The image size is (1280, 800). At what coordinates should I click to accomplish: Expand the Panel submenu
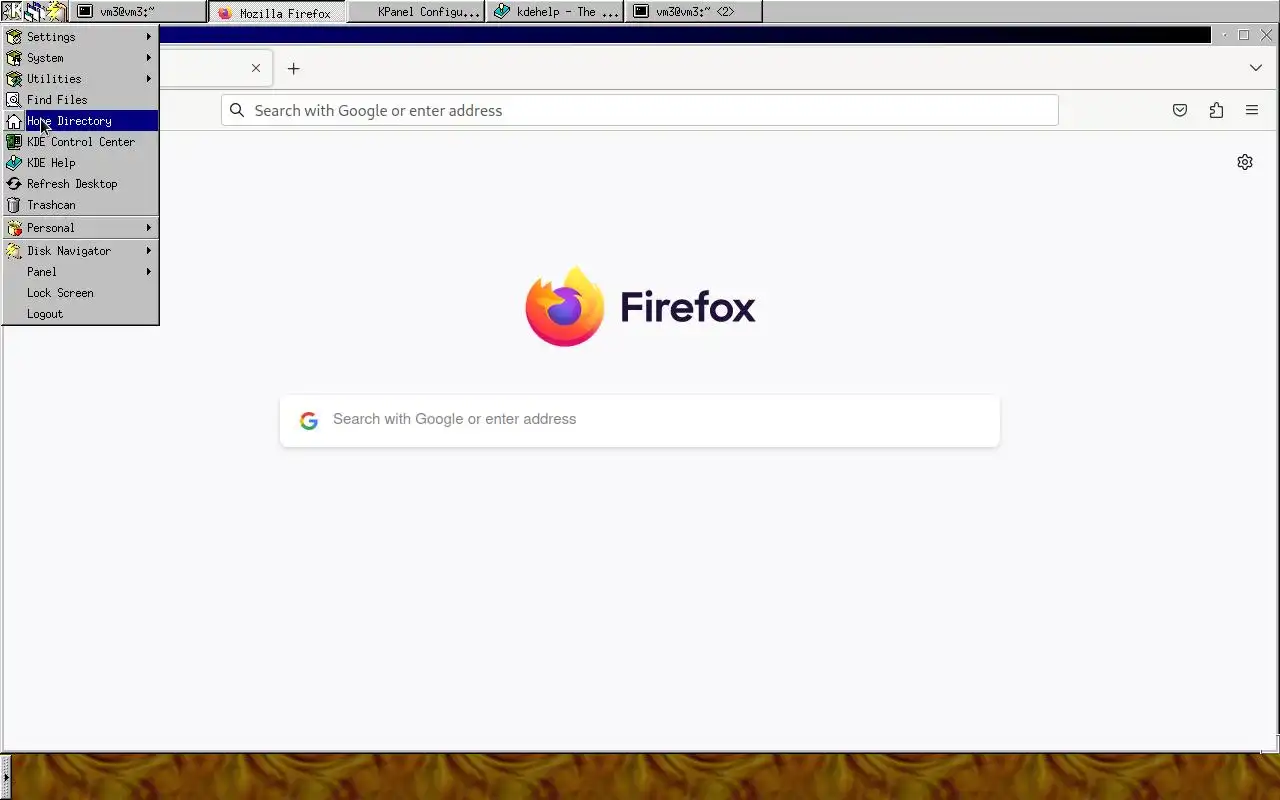[80, 272]
